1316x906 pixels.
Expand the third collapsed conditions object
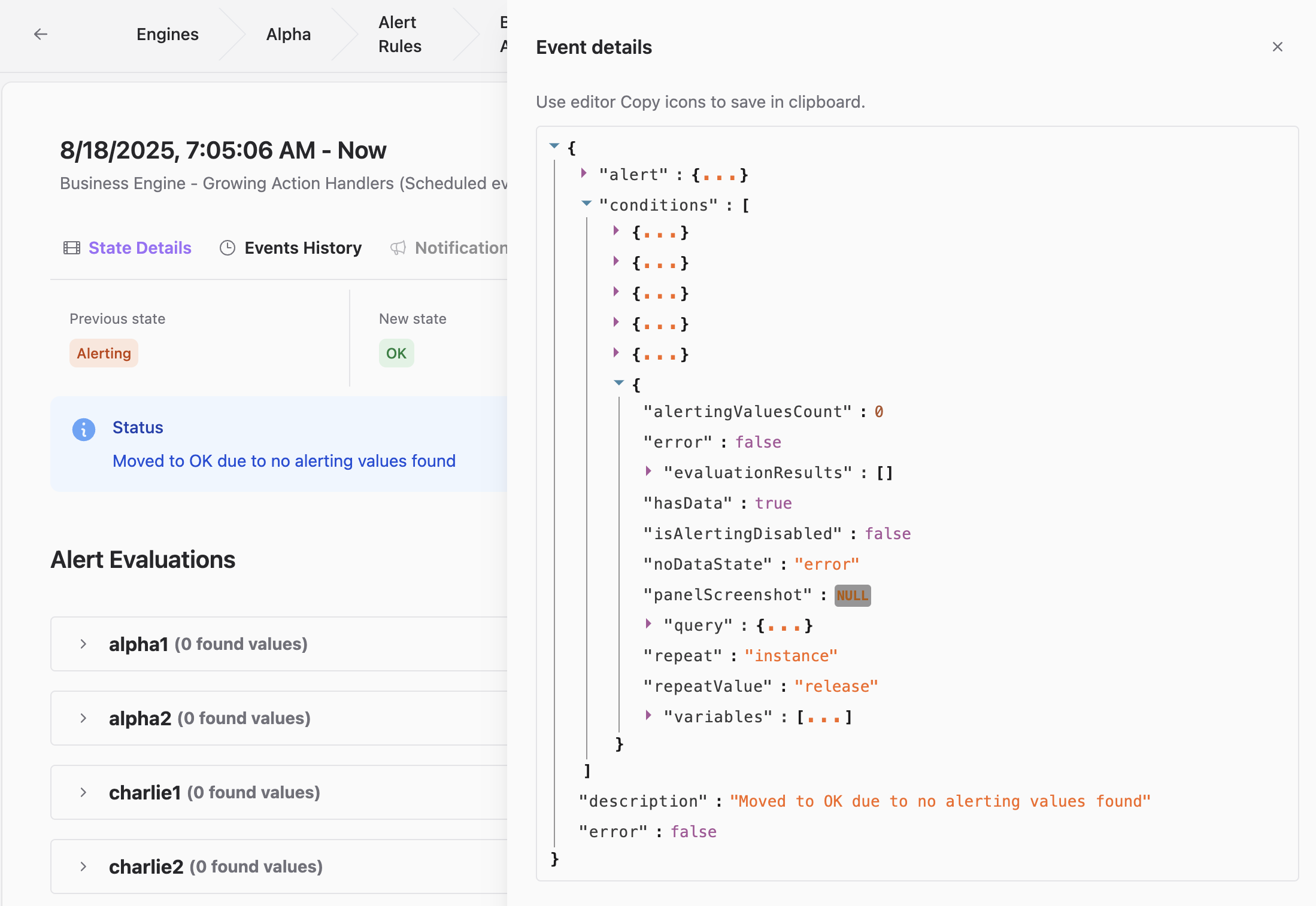point(616,292)
